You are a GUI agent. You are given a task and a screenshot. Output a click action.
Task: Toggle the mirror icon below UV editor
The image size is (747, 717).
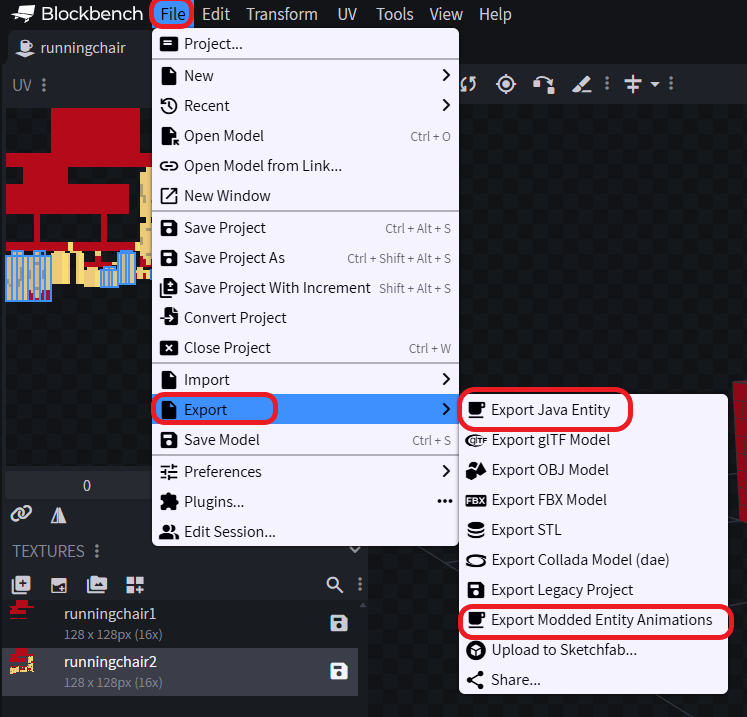coord(58,514)
